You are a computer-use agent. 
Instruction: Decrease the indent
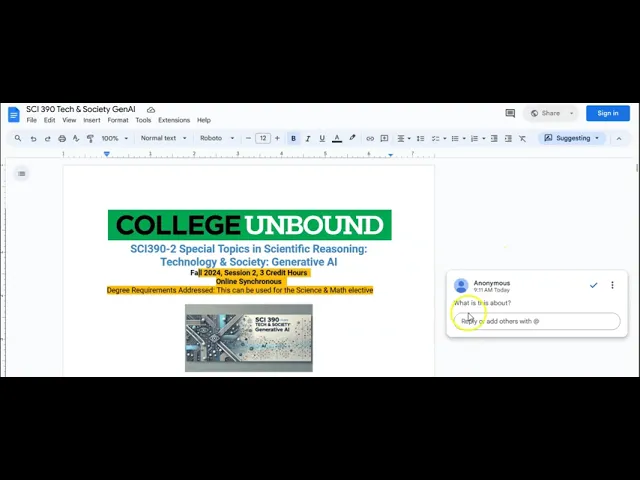coord(494,139)
